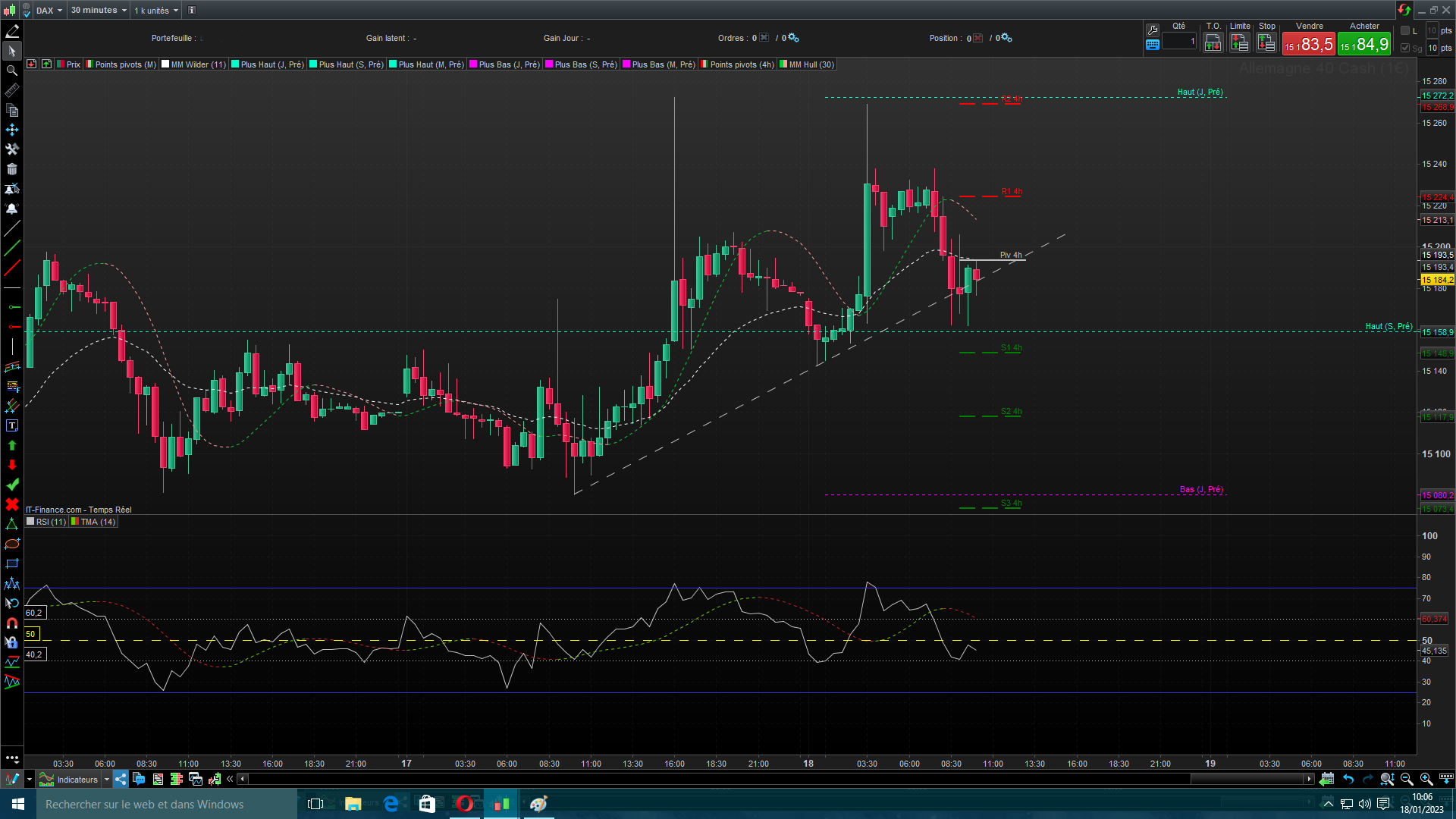Expand the Indicateurs dropdown arrow
The width and height of the screenshot is (1456, 819).
[x=107, y=779]
